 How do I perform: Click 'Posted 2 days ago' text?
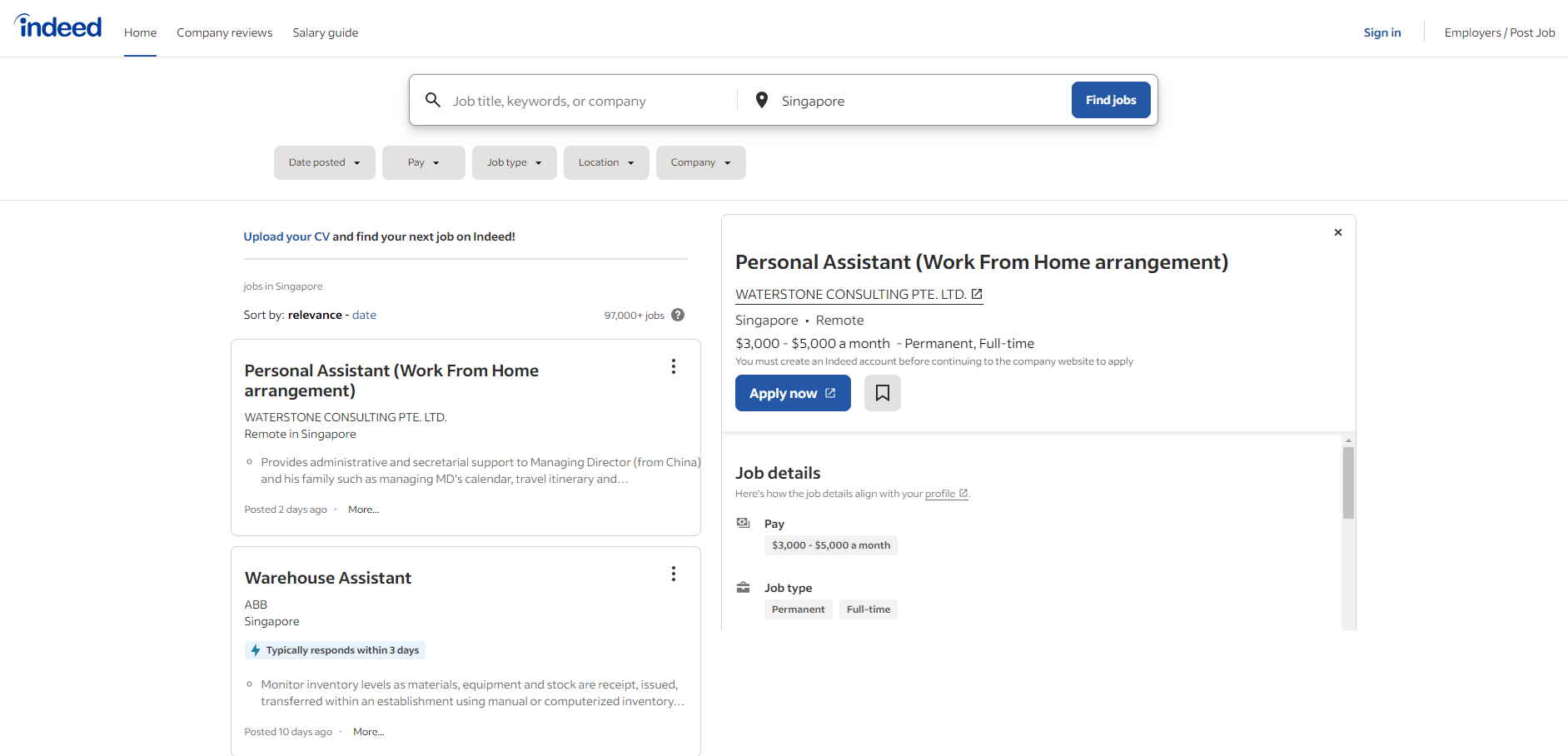286,510
